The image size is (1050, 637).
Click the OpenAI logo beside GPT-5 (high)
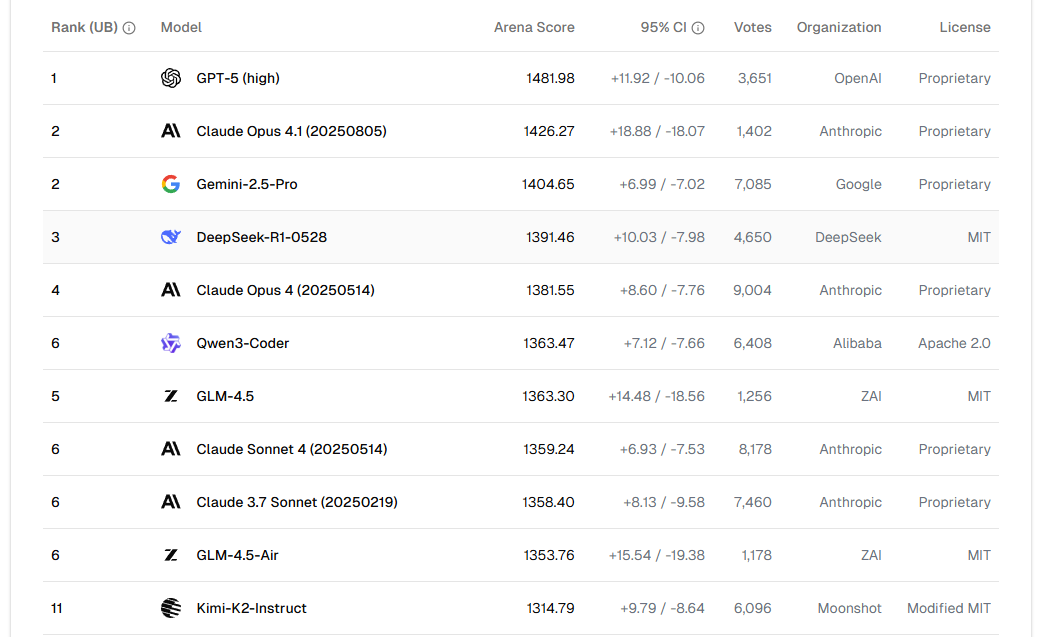(171, 78)
